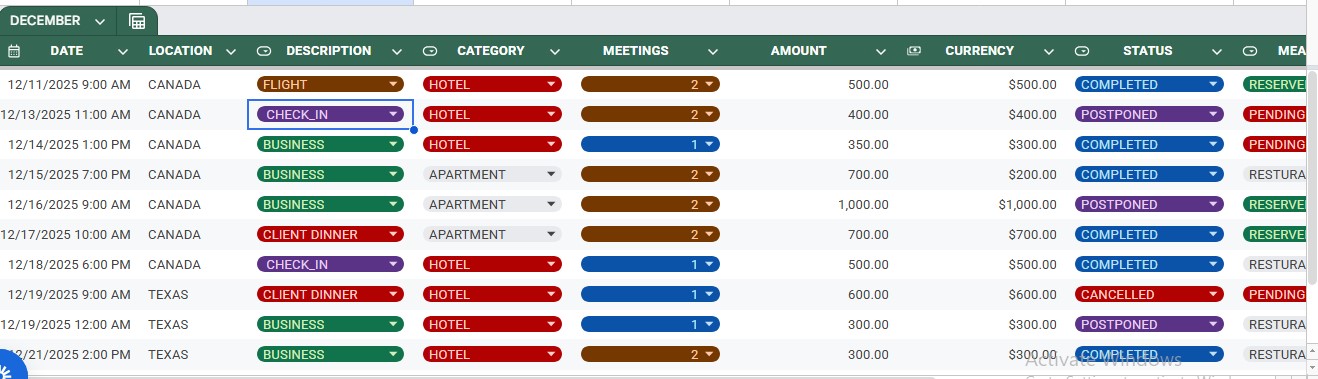
Task: Open COMPLETED status chip in 12/15/2025 row
Action: click(1213, 175)
